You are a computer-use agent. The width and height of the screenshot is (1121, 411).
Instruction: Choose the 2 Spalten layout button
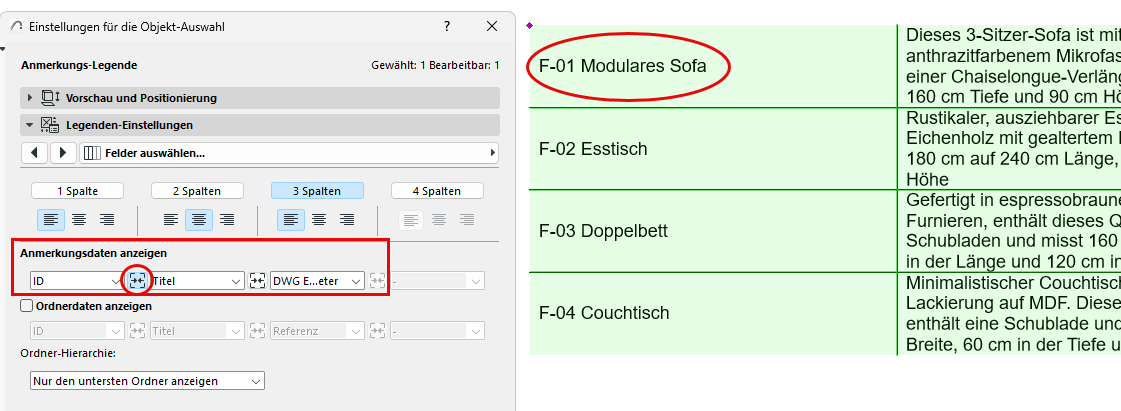[x=197, y=191]
